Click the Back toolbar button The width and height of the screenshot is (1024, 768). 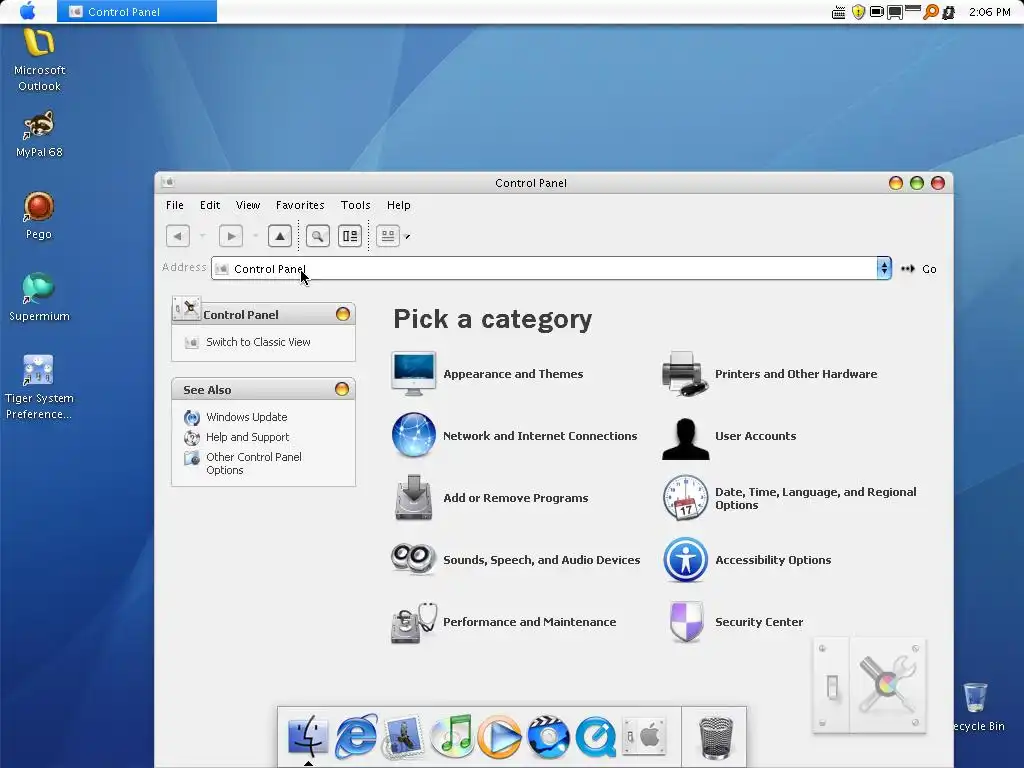point(178,236)
